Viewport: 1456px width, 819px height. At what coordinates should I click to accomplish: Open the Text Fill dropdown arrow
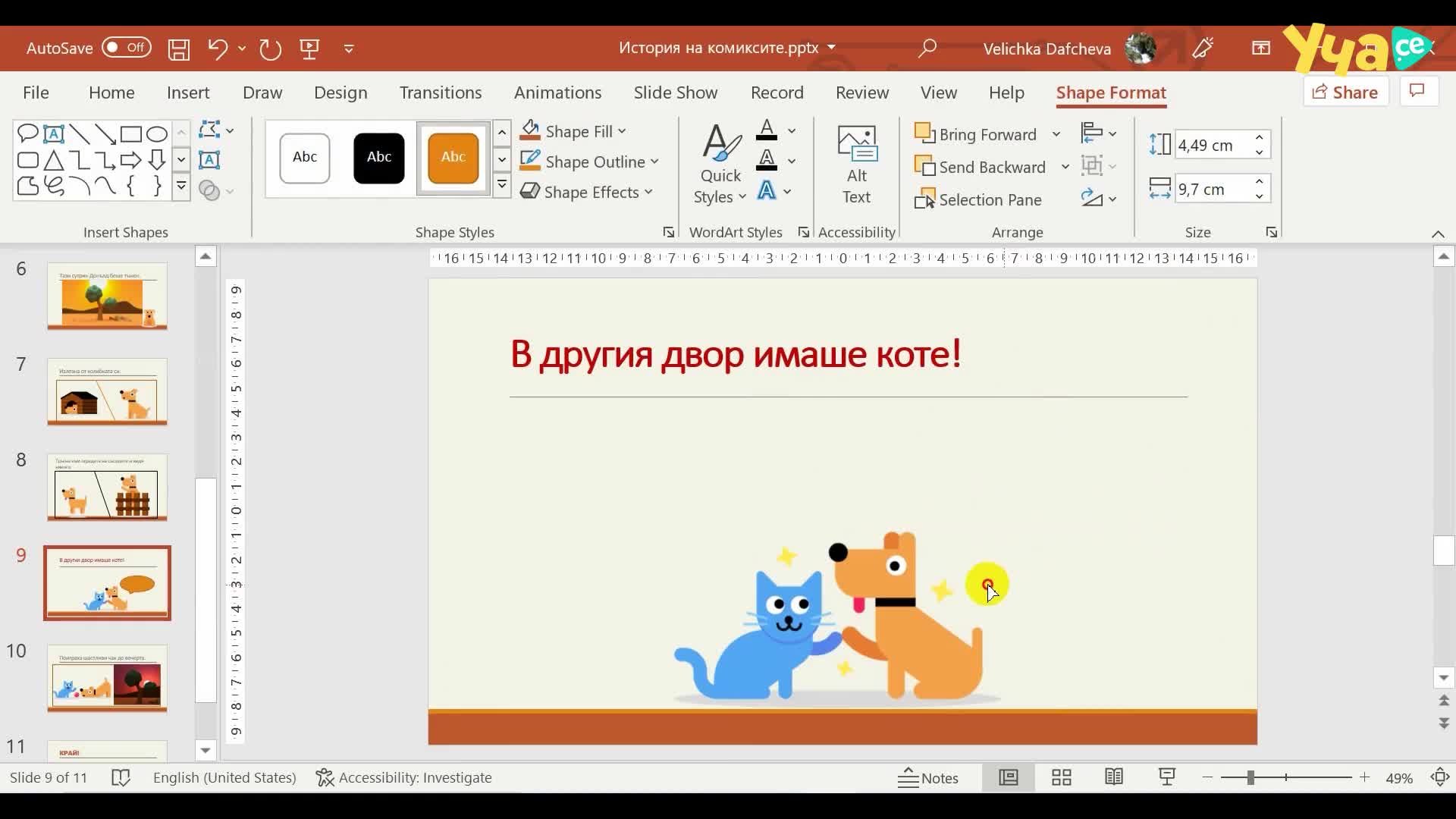tap(792, 131)
